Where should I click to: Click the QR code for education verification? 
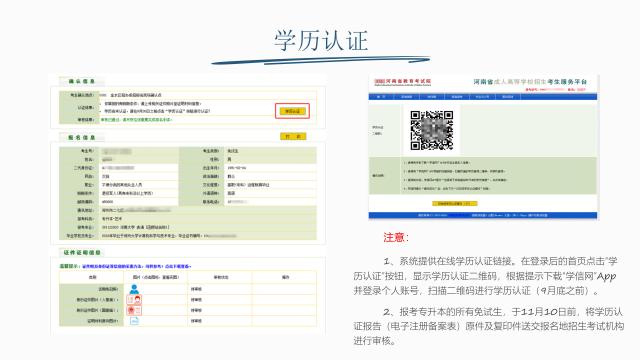point(431,130)
